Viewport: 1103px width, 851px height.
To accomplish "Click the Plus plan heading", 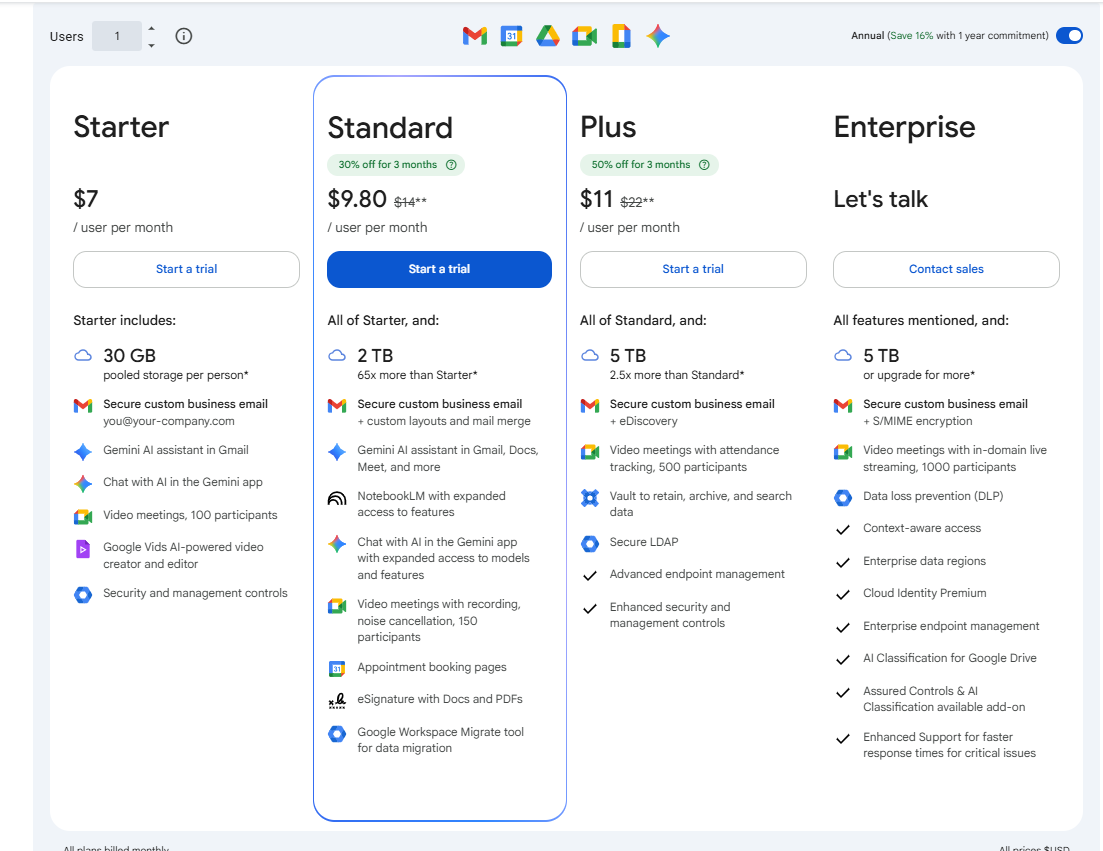I will coord(608,127).
